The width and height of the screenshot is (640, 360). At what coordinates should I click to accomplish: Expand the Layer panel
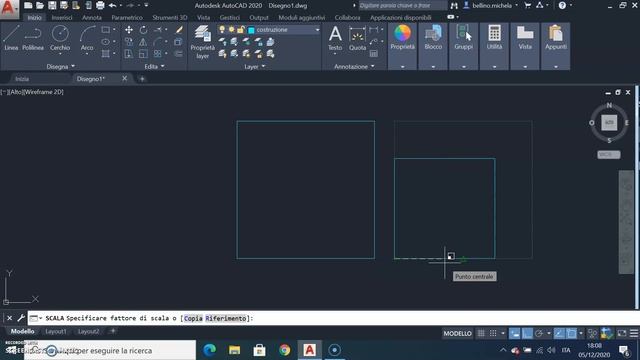click(x=255, y=66)
